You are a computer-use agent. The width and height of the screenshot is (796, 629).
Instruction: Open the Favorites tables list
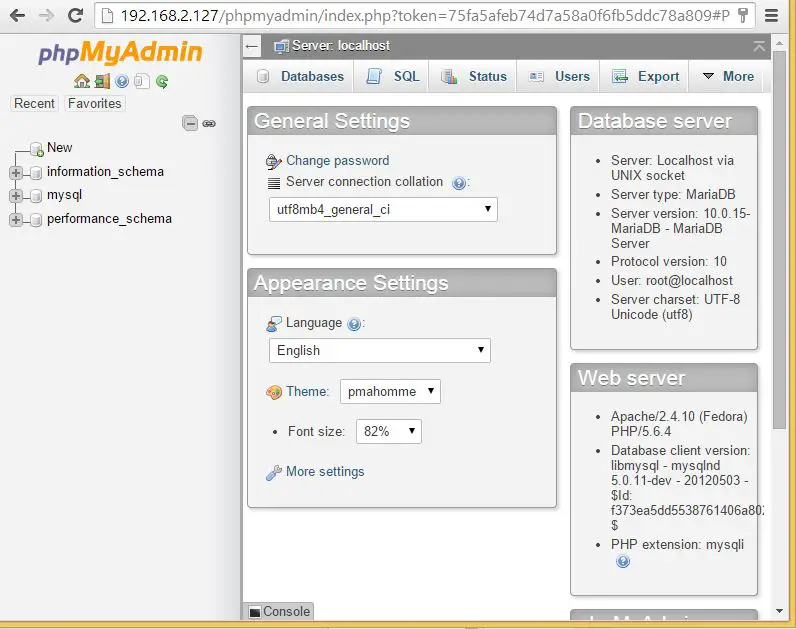tap(94, 104)
